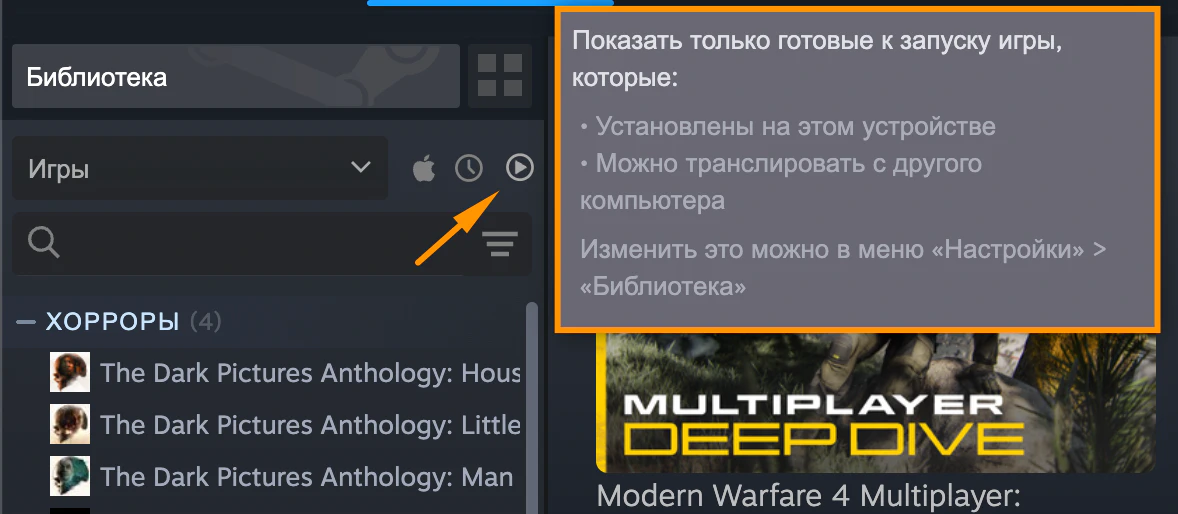
Task: Open the Игры type dropdown
Action: (200, 168)
